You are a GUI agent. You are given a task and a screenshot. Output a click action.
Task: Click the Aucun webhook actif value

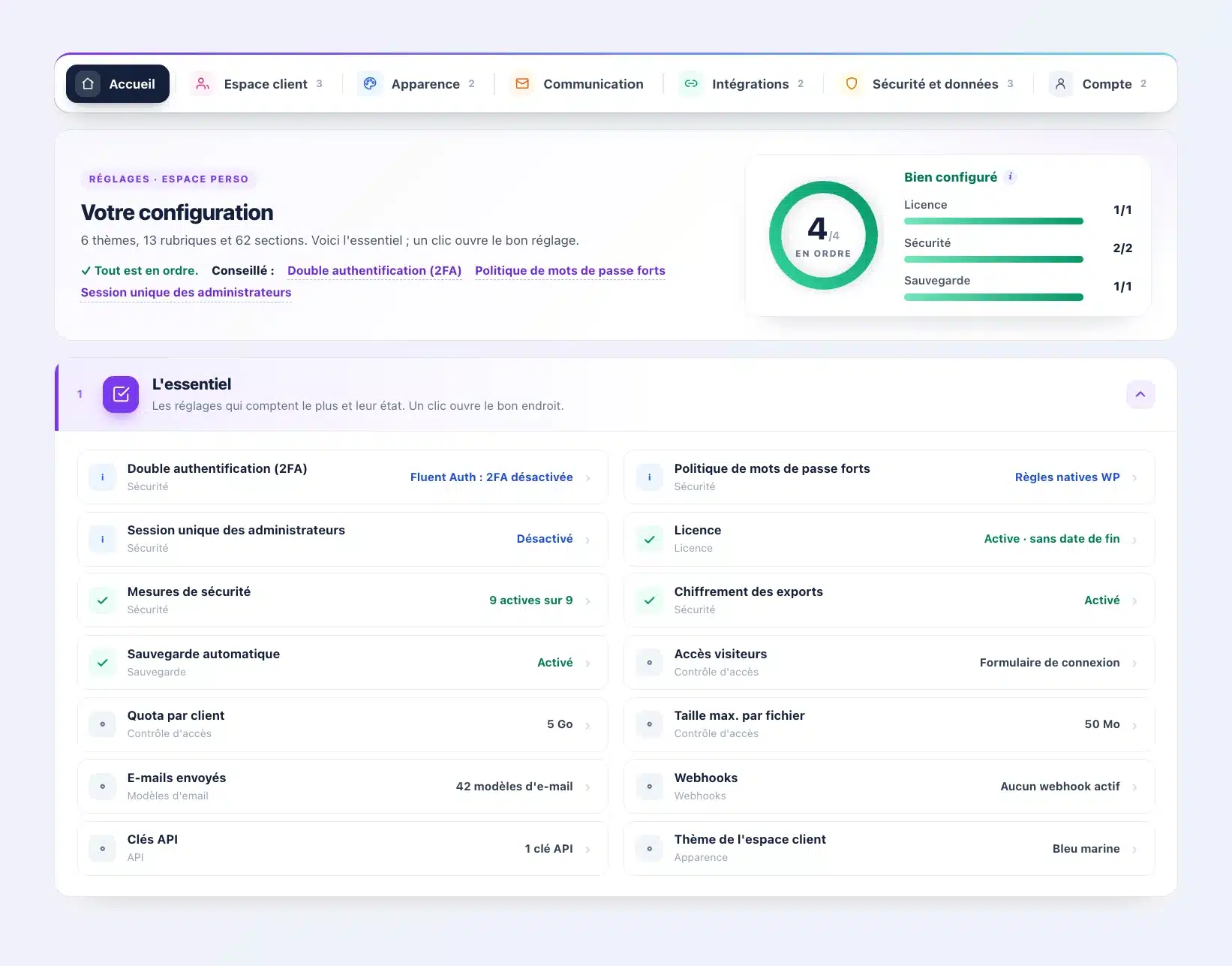[x=1060, y=787]
